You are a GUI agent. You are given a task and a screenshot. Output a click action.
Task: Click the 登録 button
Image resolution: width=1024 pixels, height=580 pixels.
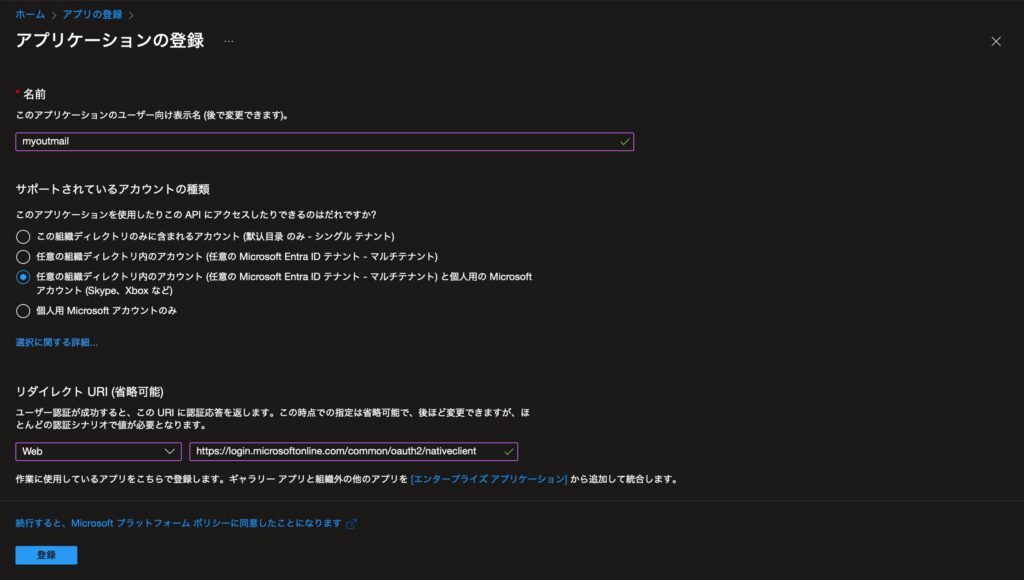click(x=46, y=555)
